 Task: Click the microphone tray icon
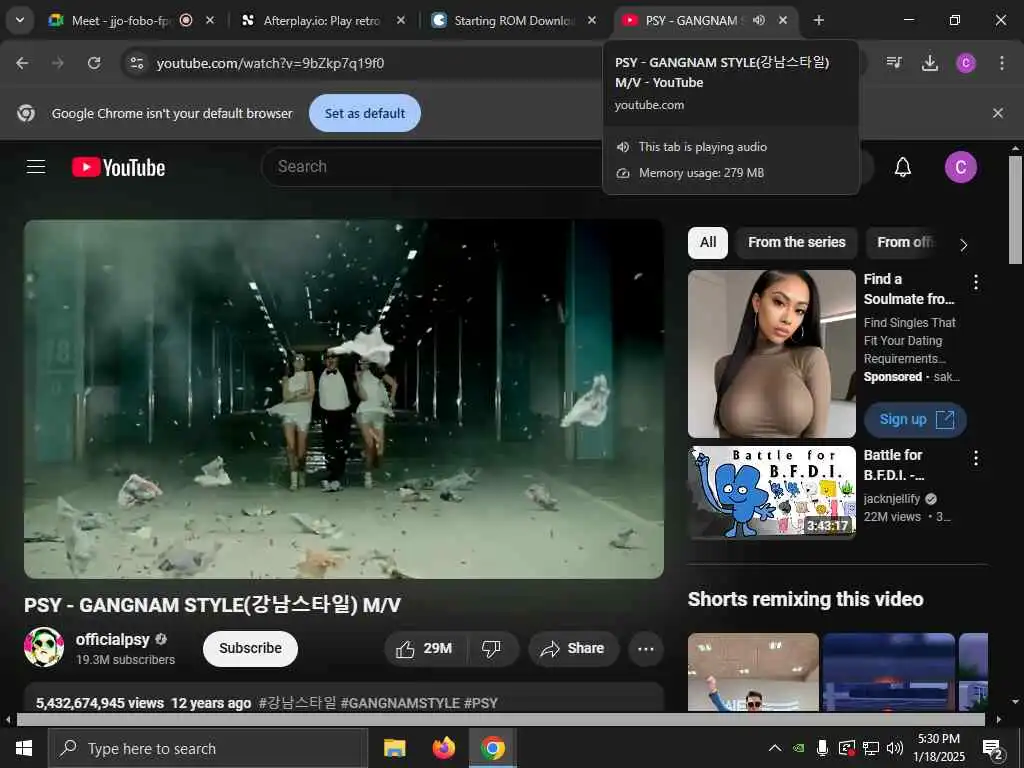point(822,748)
